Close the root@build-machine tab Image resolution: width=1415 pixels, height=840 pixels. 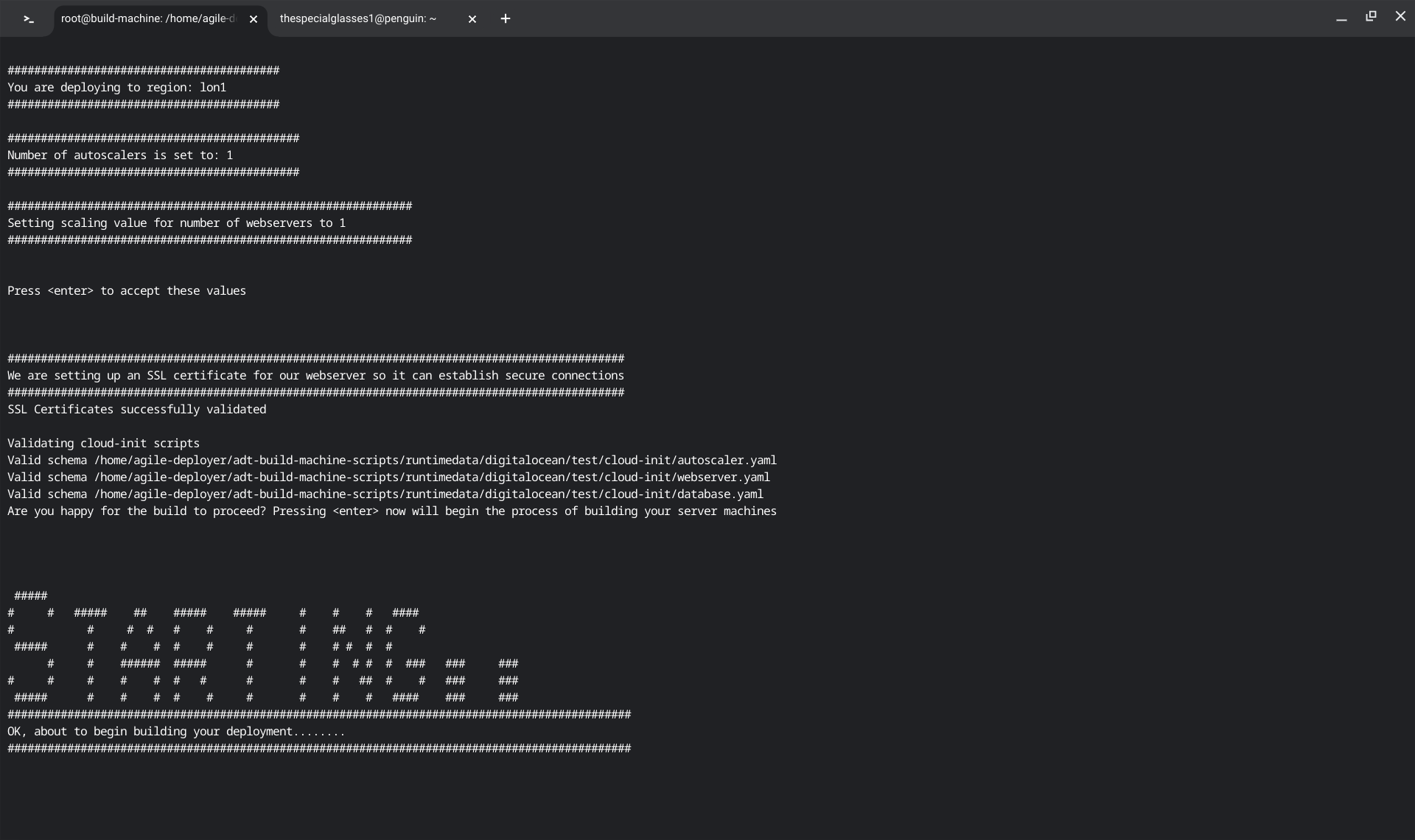254,19
